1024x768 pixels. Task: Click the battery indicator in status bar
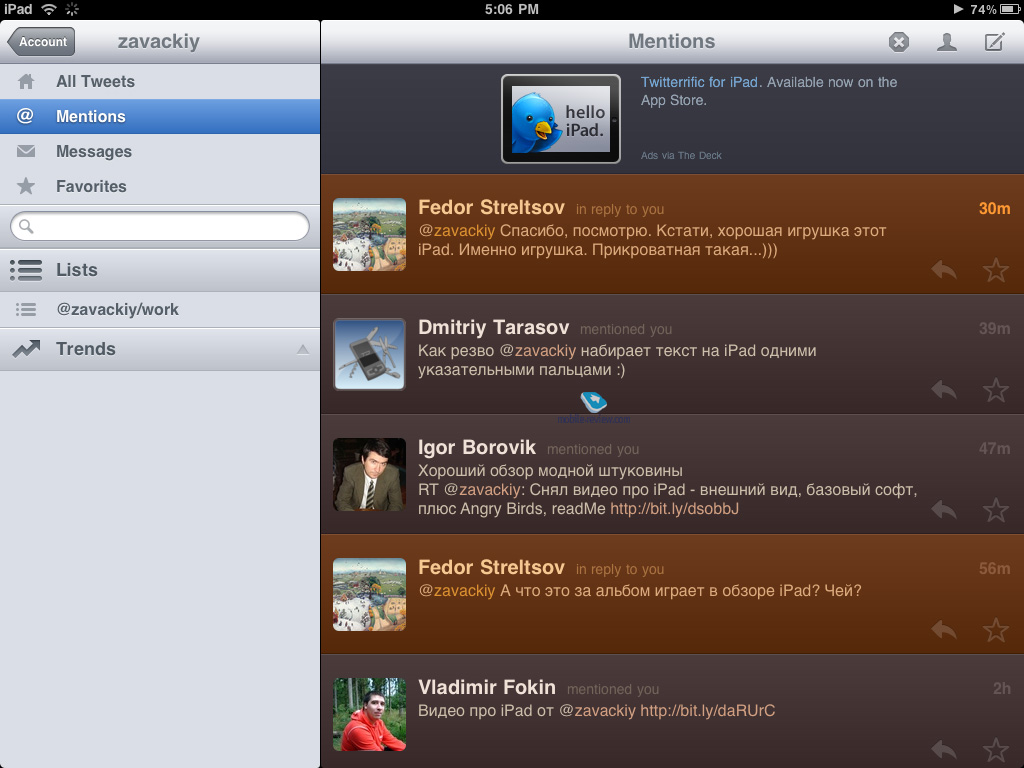(1011, 9)
